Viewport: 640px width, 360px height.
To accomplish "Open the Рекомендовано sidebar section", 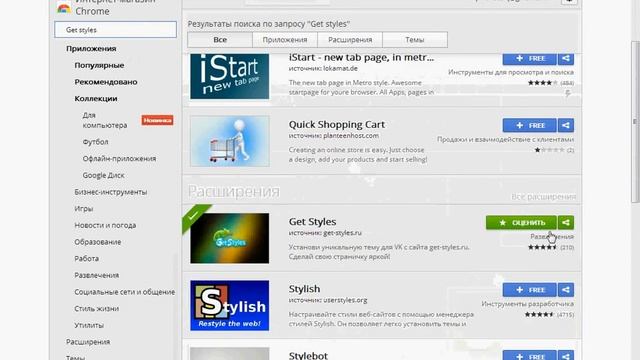I will (x=106, y=82).
